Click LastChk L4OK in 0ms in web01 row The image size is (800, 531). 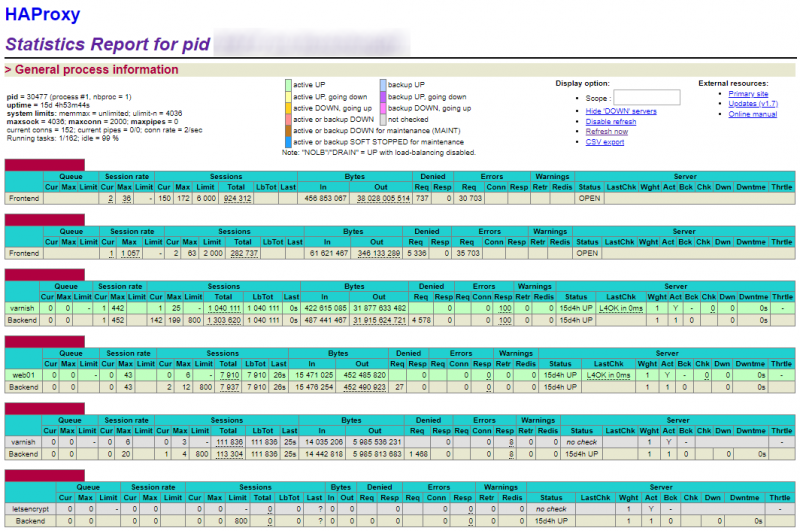click(608, 375)
